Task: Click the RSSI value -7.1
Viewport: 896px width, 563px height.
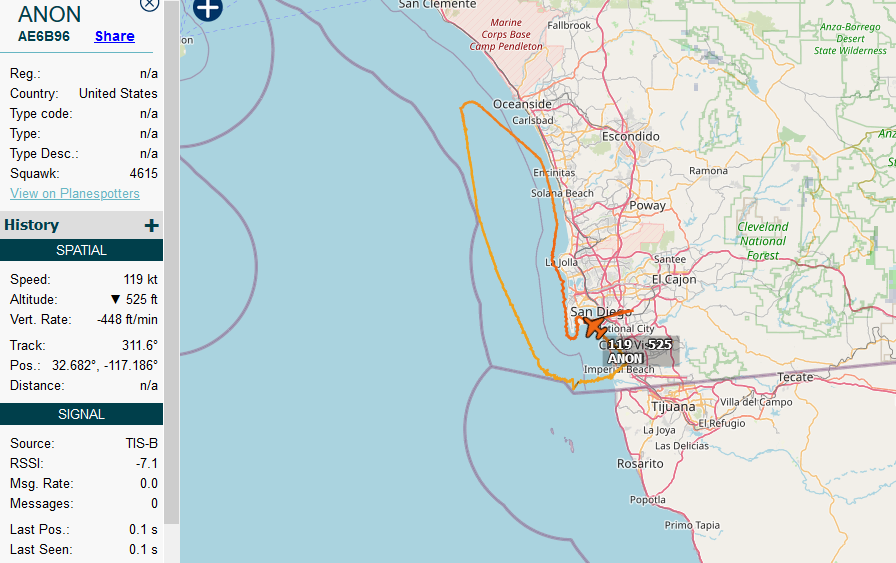Action: pos(146,464)
